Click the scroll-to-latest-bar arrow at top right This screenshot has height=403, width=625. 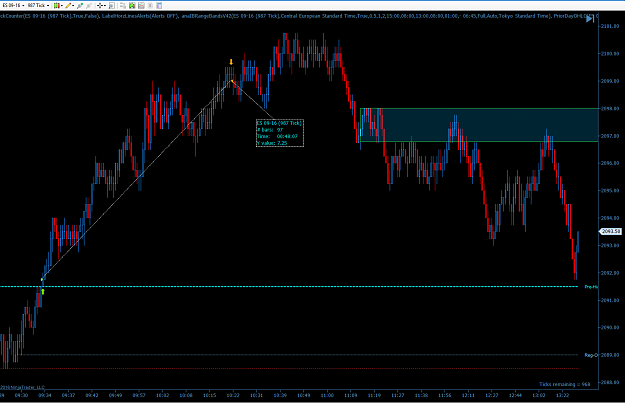pyautogui.click(x=590, y=19)
